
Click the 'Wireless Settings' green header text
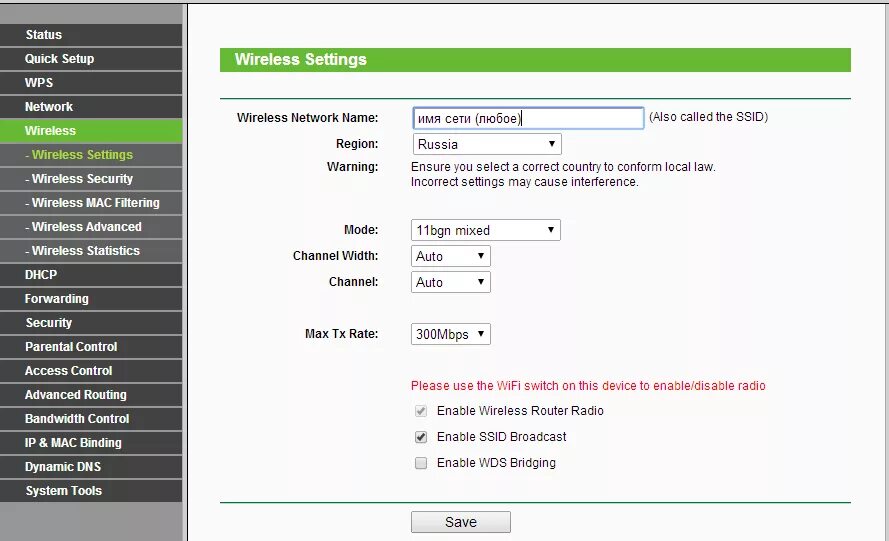(300, 60)
